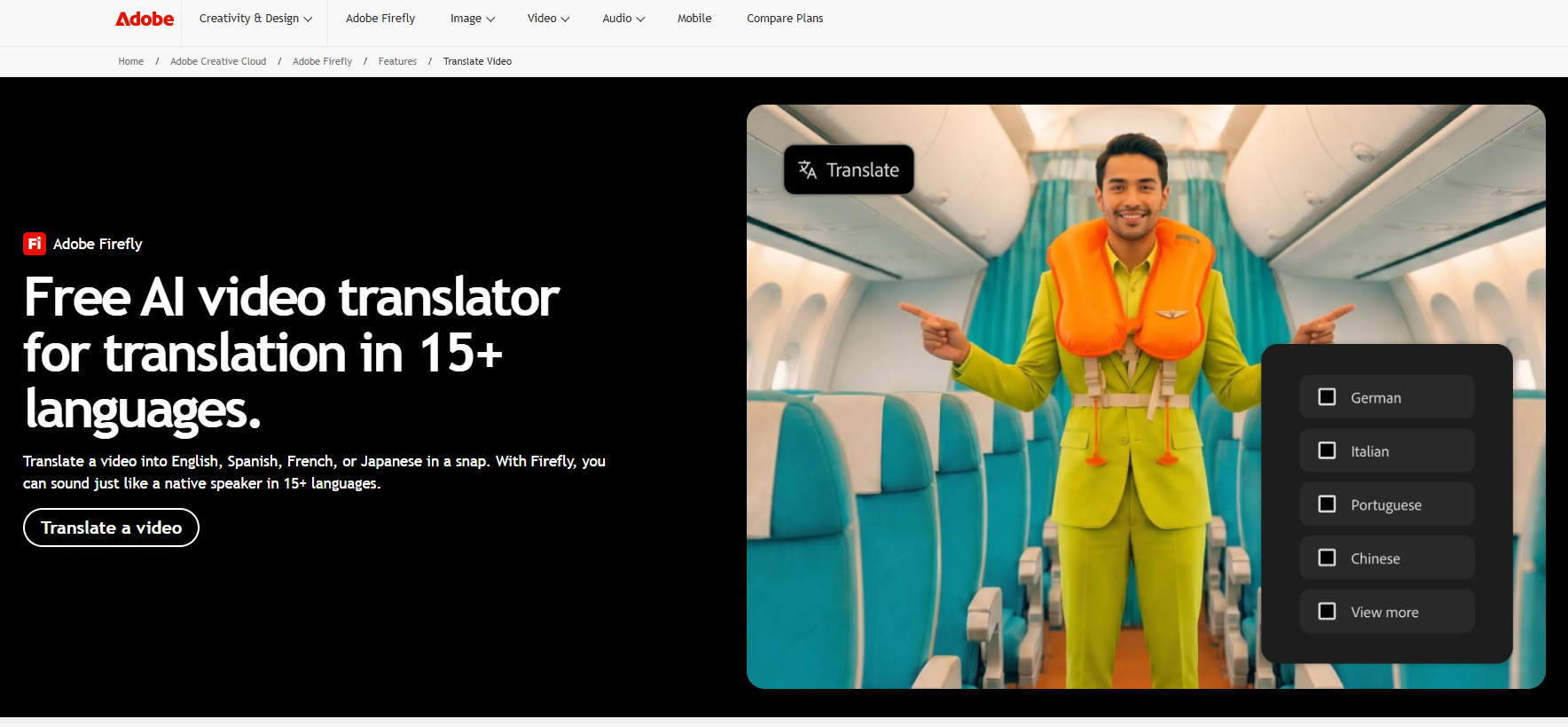The width and height of the screenshot is (1568, 727).
Task: Go to Adobe Firefly nav item
Action: [x=380, y=19]
